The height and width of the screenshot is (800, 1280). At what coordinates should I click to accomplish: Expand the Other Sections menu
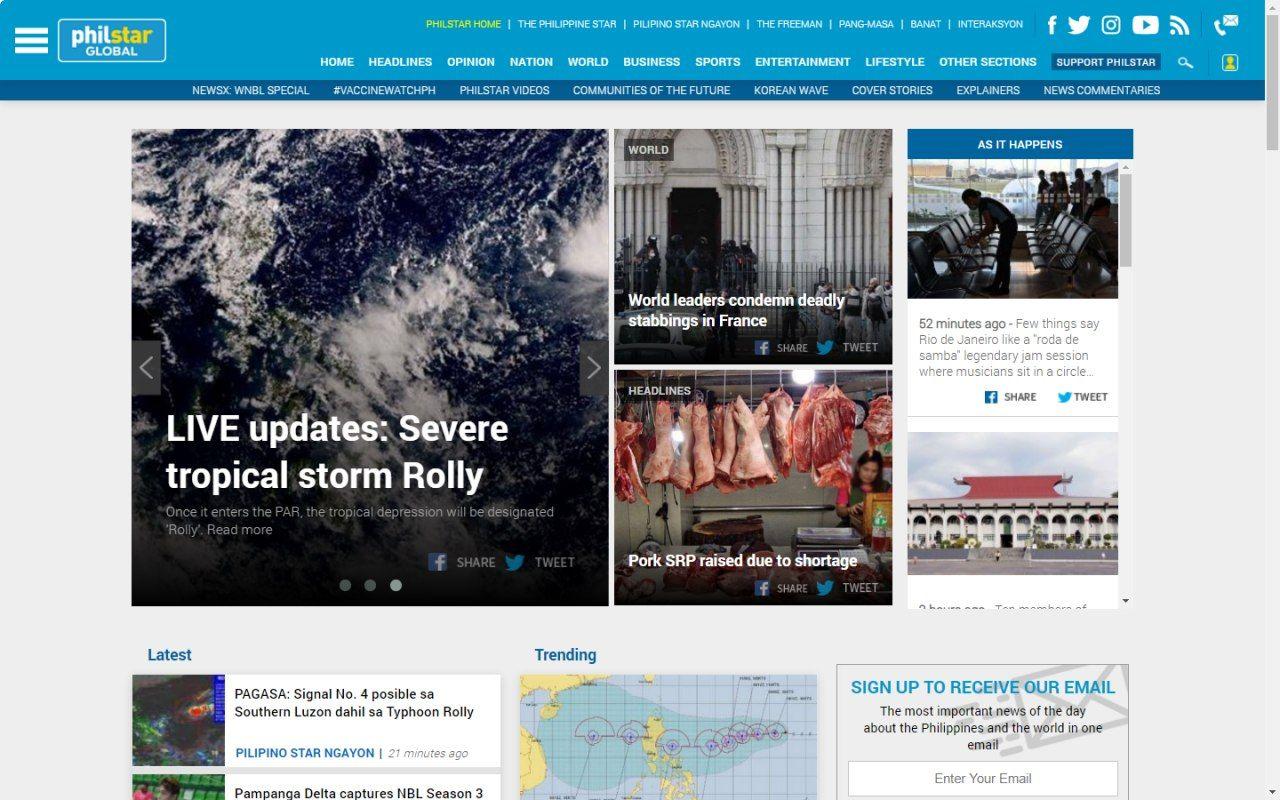pos(987,62)
